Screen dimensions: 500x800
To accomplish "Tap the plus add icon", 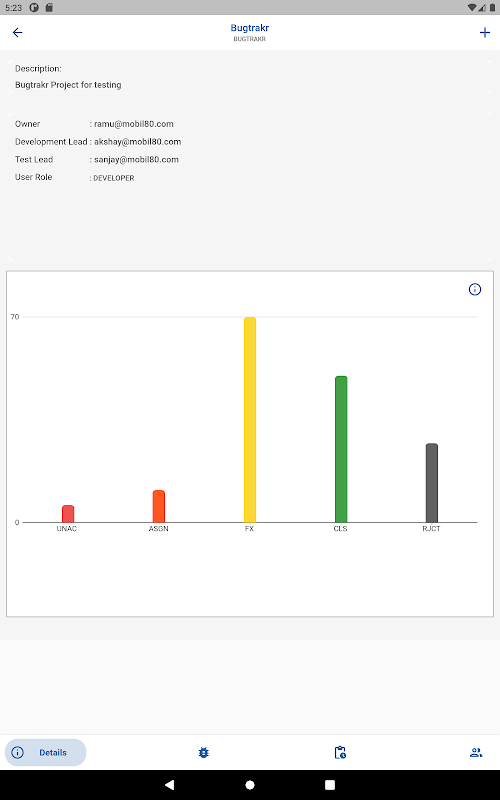I will coord(485,33).
